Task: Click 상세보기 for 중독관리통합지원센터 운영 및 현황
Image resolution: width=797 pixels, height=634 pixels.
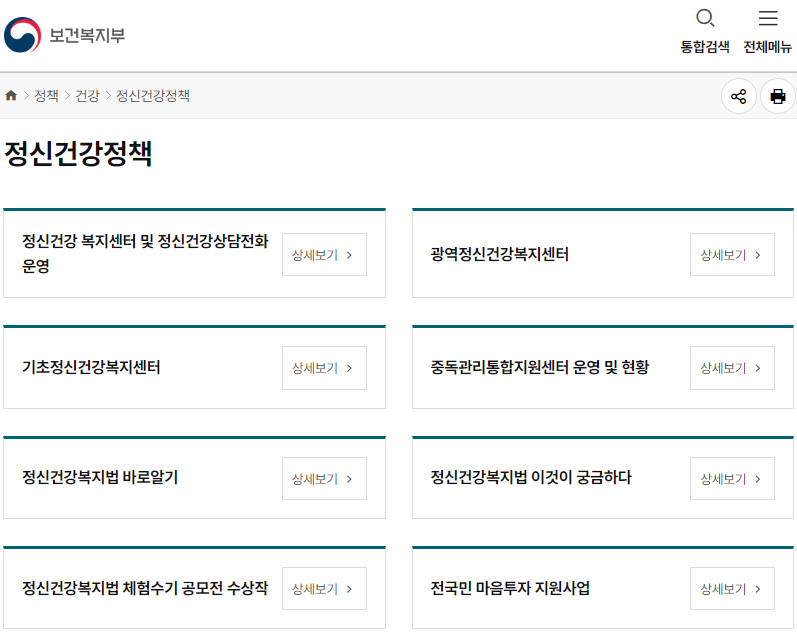Action: [x=732, y=368]
